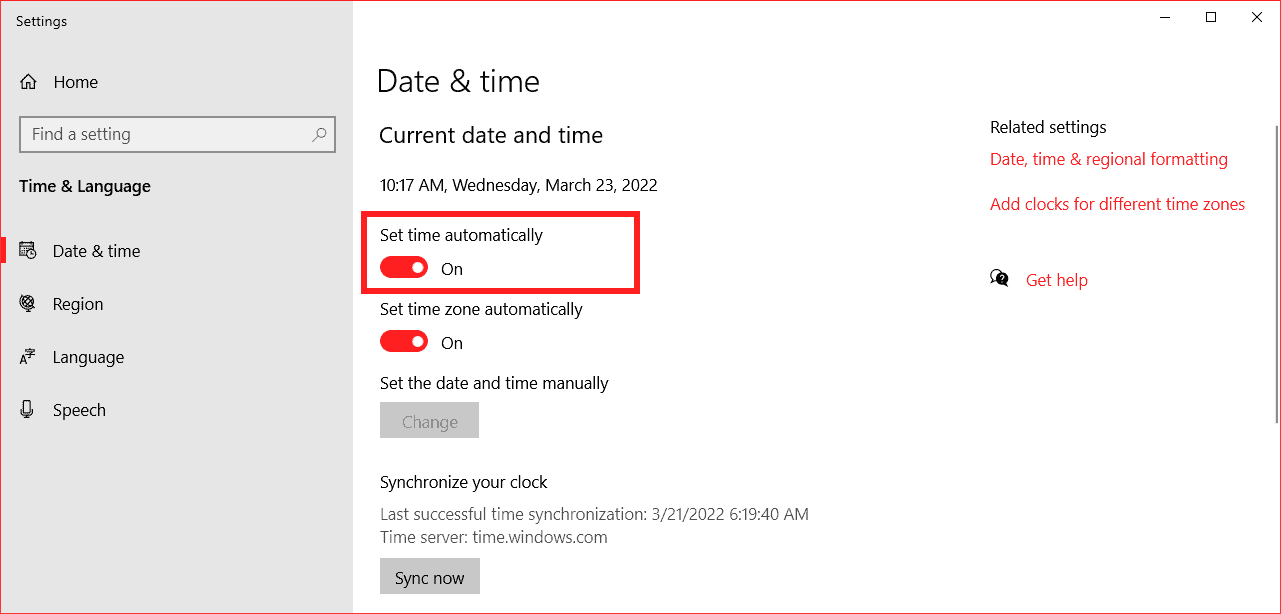Open Add clocks for different time zones
The image size is (1281, 614).
click(1117, 203)
